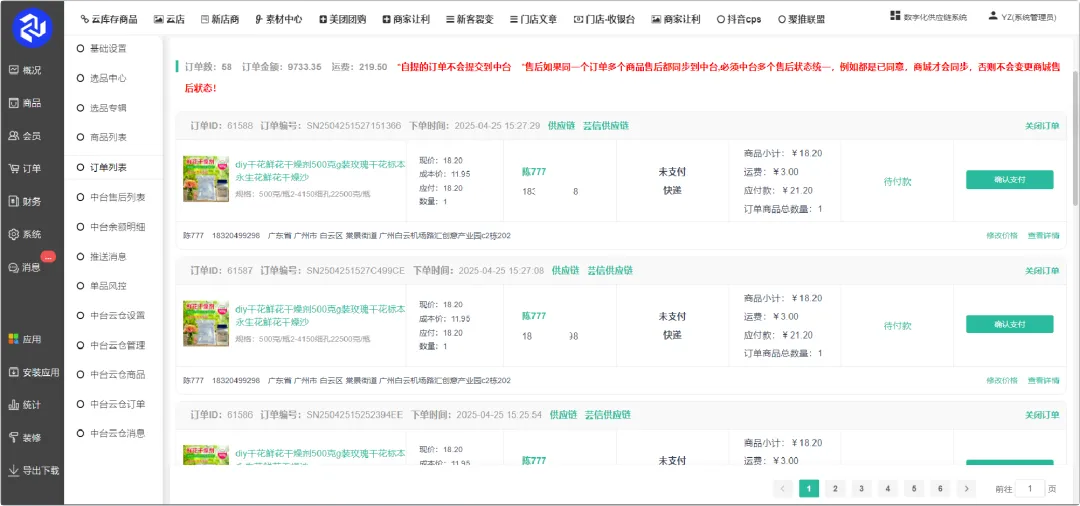Open 统计 statistics chart in sidebar
This screenshot has width=1080, height=506.
[x=25, y=405]
